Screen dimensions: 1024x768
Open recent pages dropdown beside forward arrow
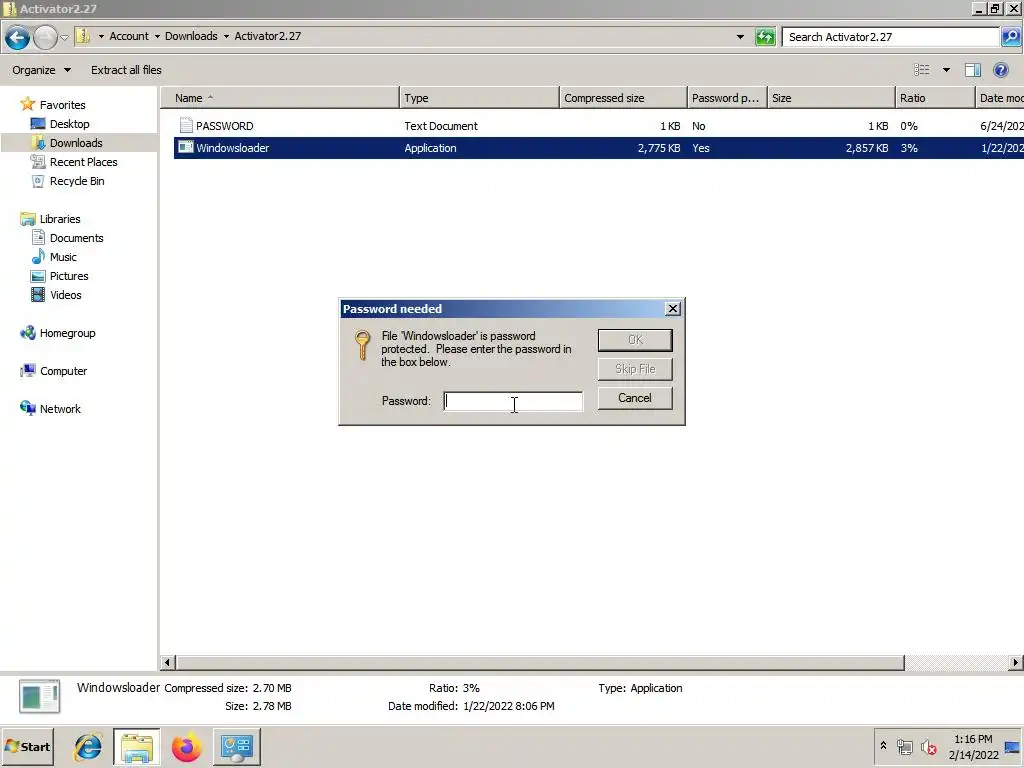(x=64, y=37)
